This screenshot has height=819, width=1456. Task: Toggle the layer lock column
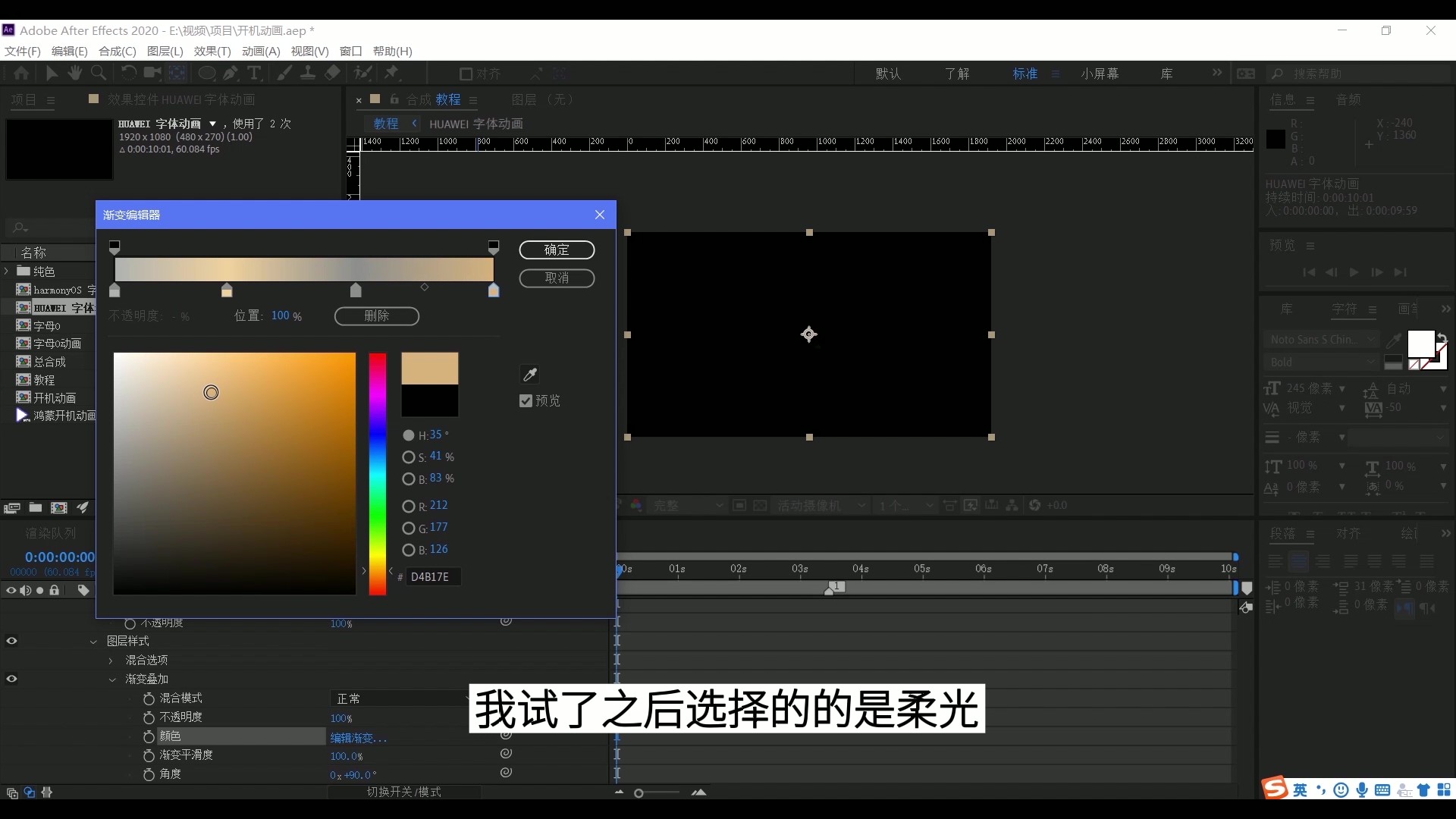coord(53,591)
